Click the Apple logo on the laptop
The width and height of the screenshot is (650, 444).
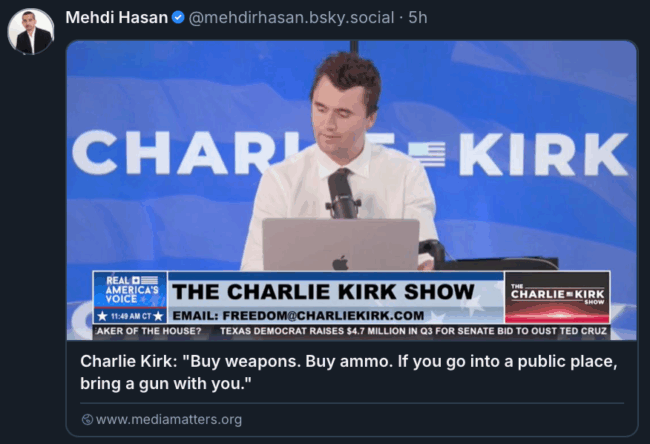[x=340, y=263]
